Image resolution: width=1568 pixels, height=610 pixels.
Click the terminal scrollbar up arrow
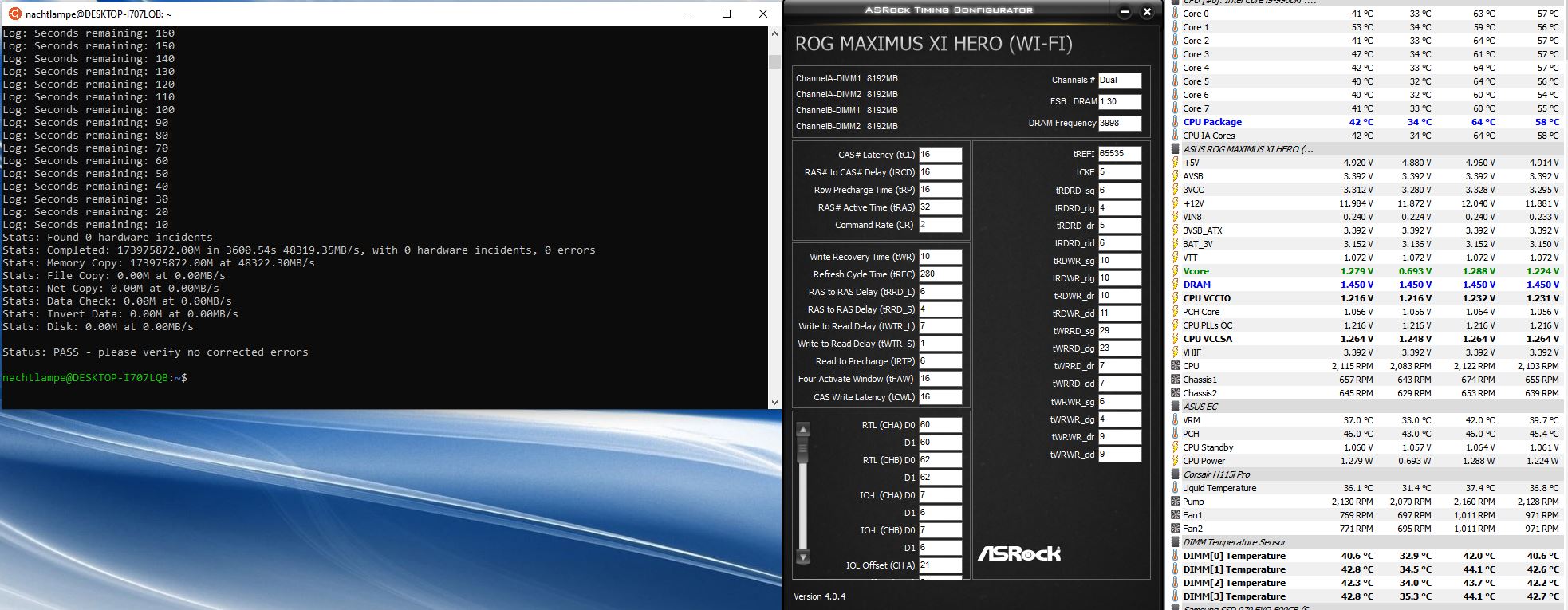click(x=774, y=33)
